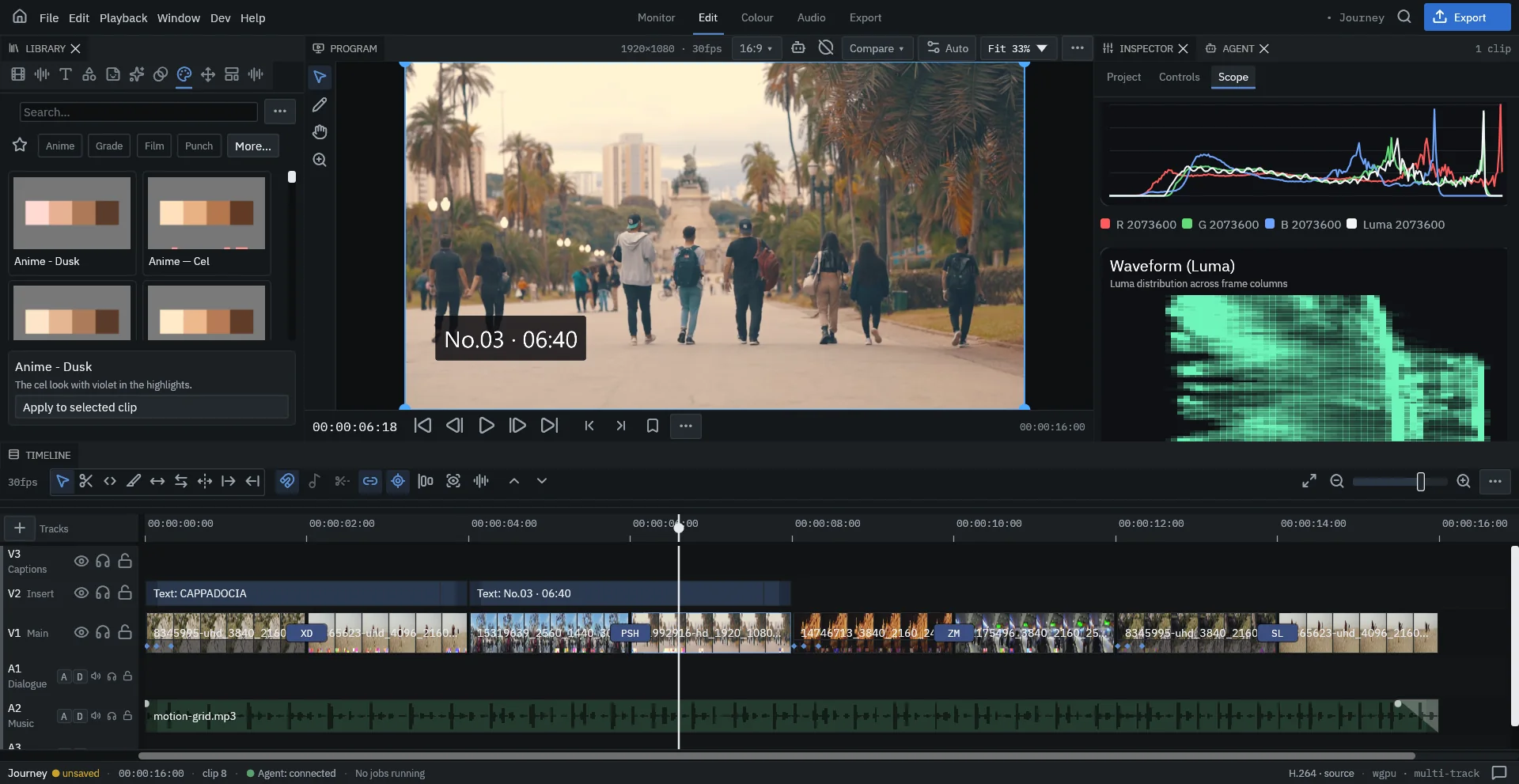Add a bookmark marker at playhead
The width and height of the screenshot is (1519, 784).
[x=653, y=426]
